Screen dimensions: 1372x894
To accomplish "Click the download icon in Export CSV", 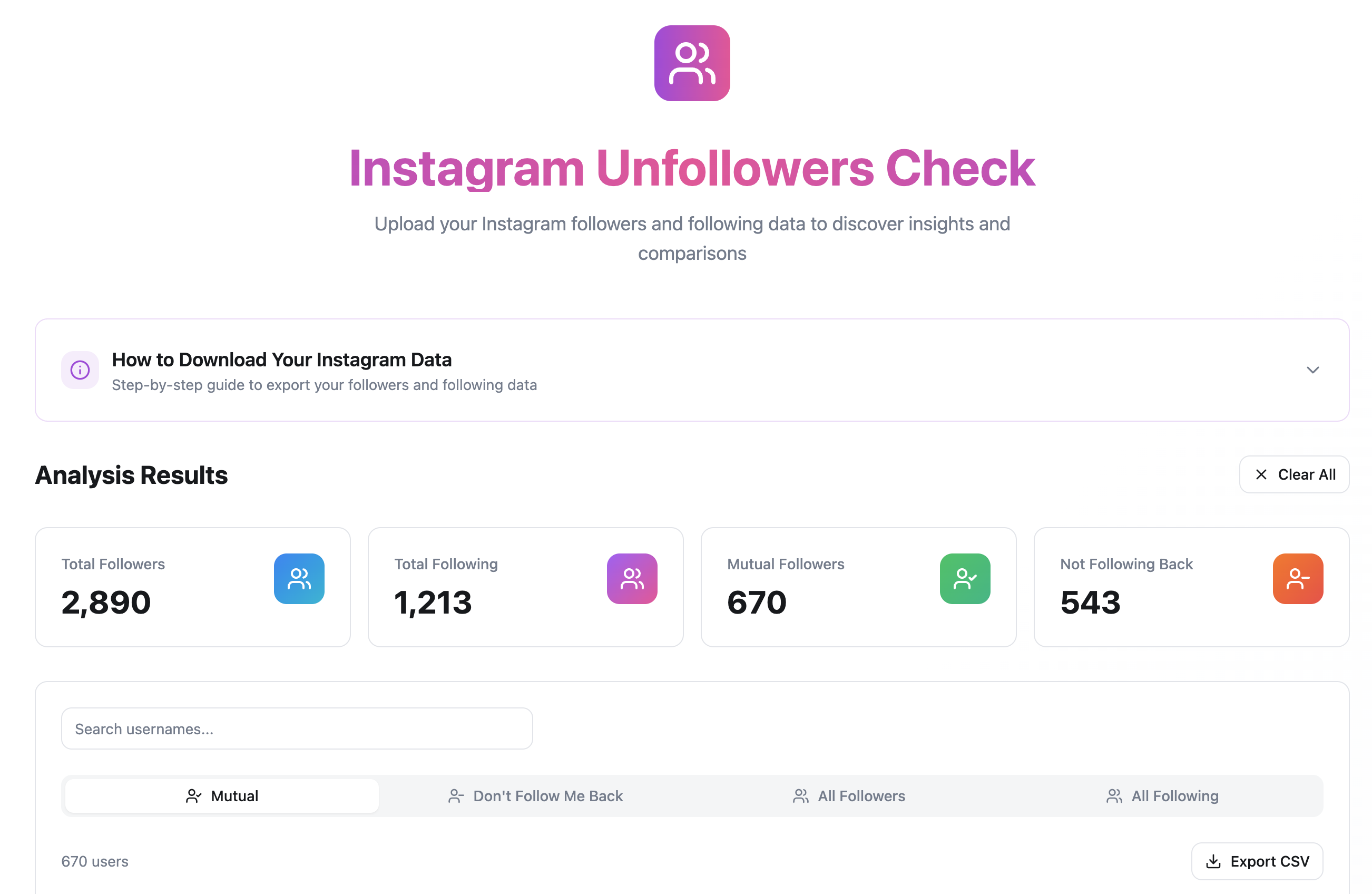I will click(x=1214, y=861).
